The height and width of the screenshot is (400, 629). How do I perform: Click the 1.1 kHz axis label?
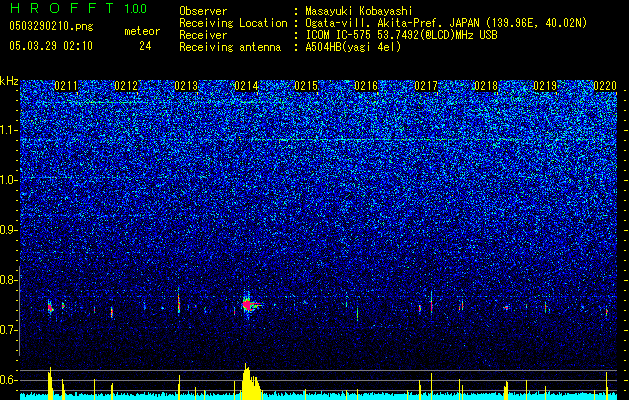[8, 130]
